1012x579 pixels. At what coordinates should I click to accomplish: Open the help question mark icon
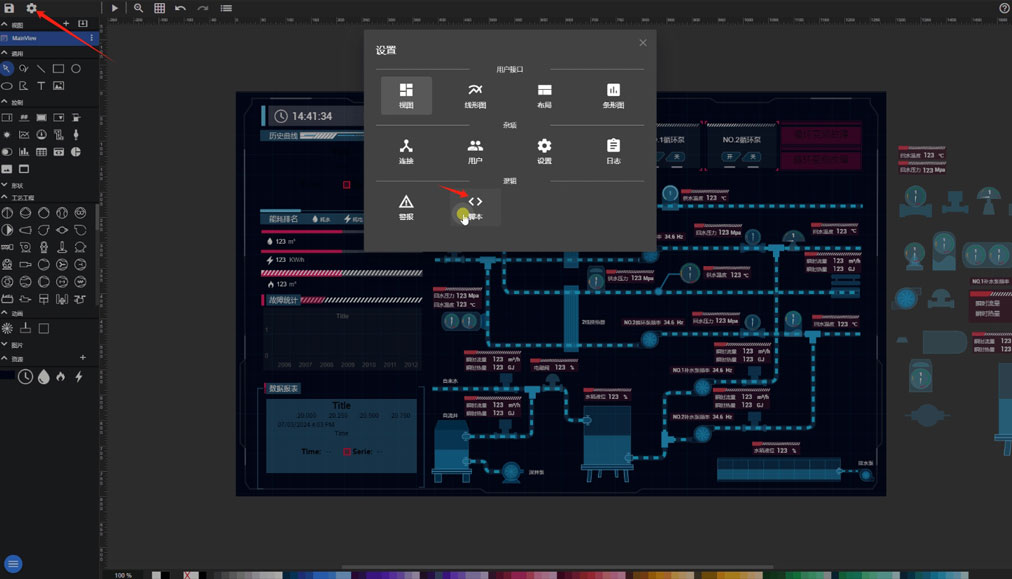pyautogui.click(x=1004, y=8)
